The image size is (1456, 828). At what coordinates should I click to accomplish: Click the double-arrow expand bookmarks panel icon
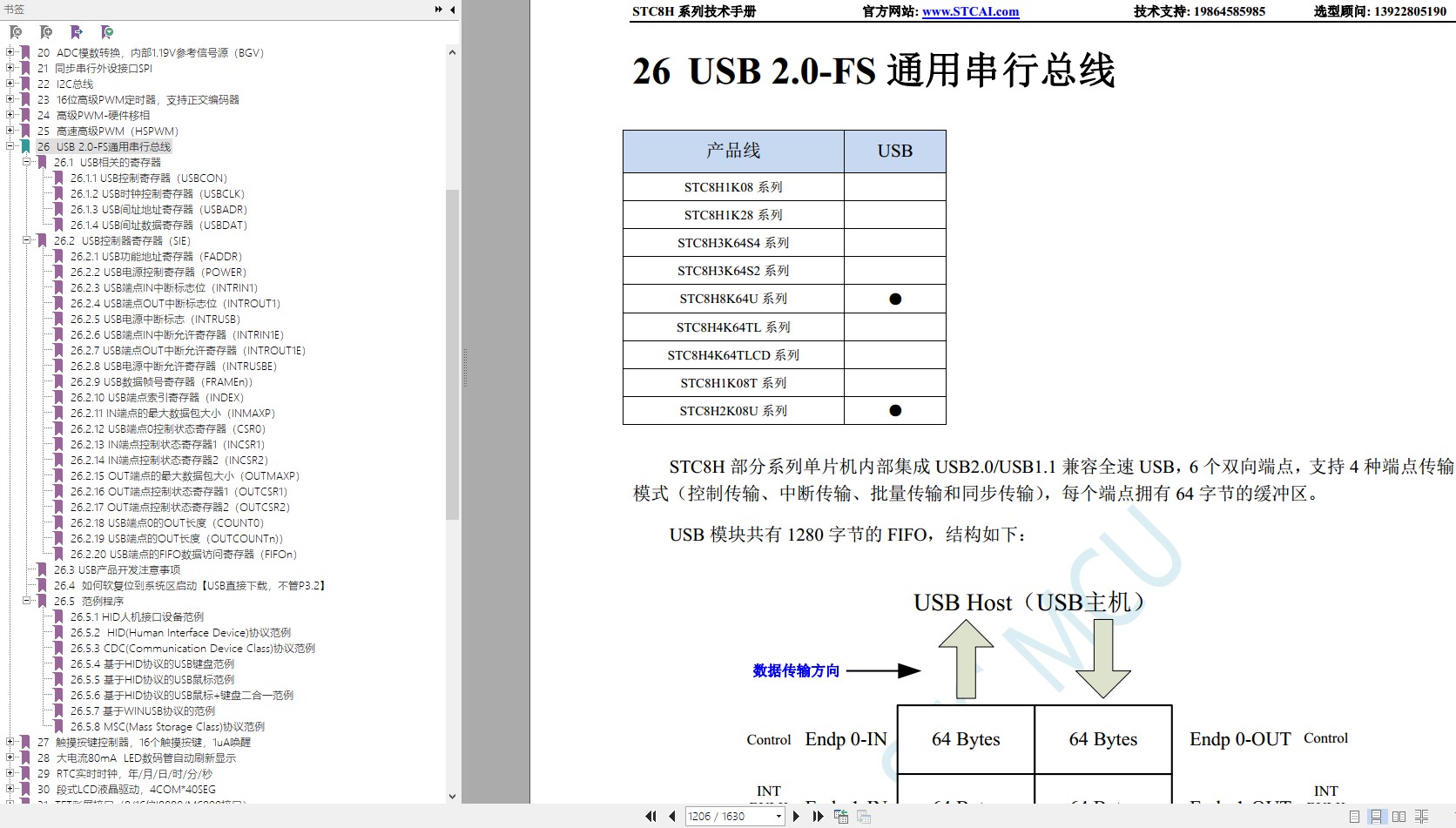click(x=438, y=10)
